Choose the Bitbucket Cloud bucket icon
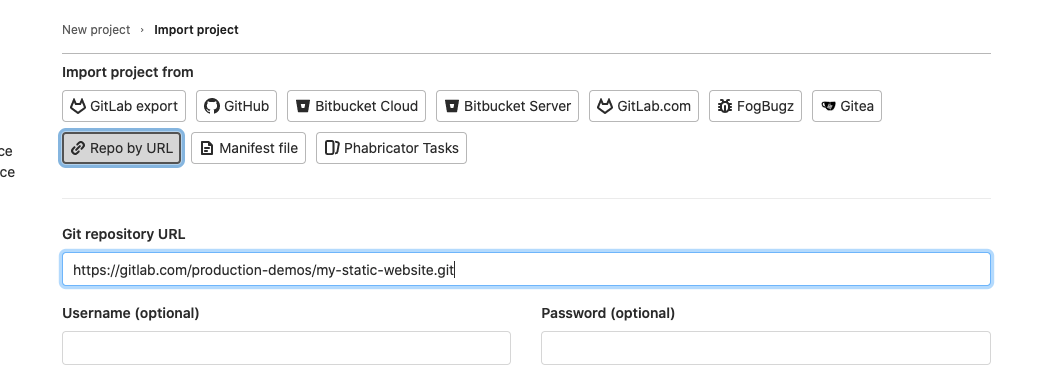The width and height of the screenshot is (1047, 376). click(x=302, y=106)
